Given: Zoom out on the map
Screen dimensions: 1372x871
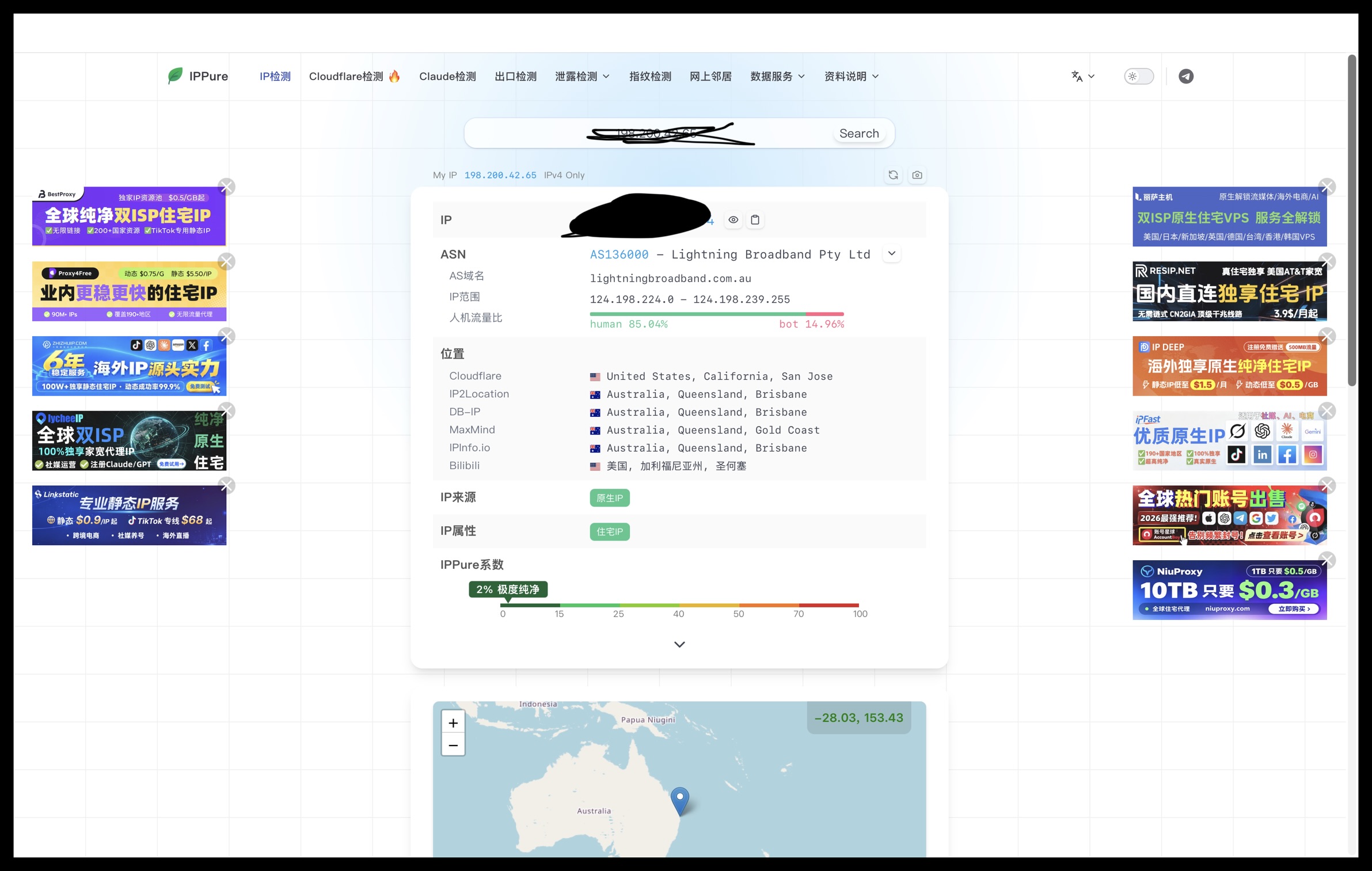Looking at the screenshot, I should (453, 745).
